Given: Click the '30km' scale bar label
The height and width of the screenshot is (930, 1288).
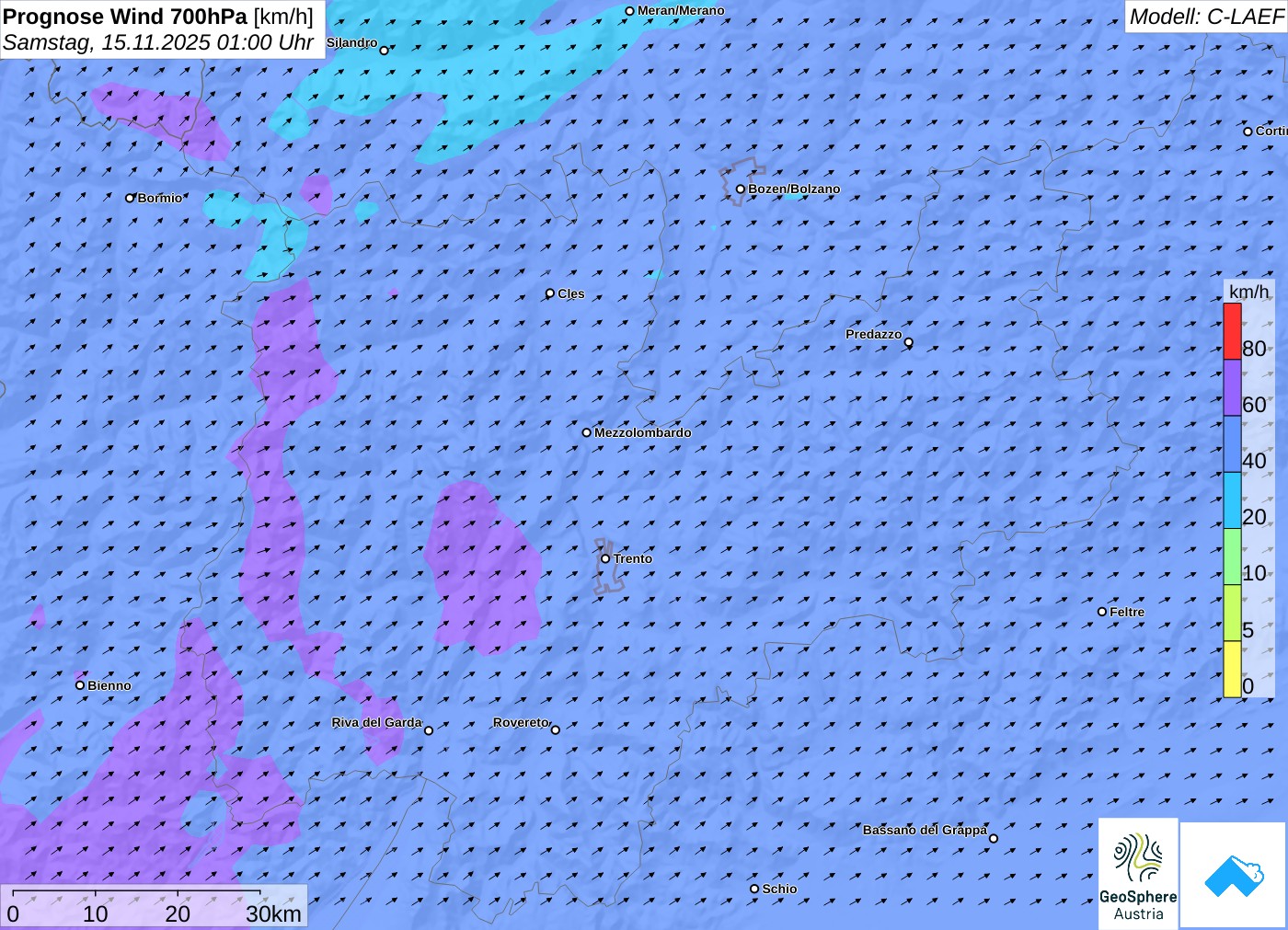Looking at the screenshot, I should click(273, 913).
